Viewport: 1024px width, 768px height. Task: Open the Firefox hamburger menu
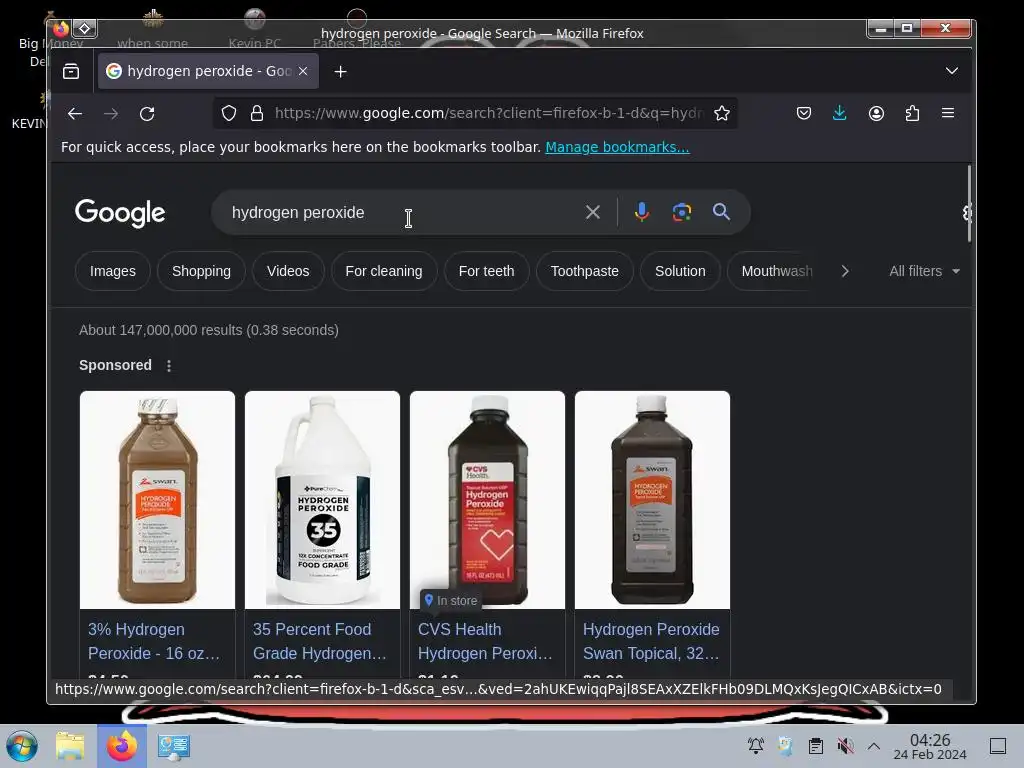[x=948, y=114]
